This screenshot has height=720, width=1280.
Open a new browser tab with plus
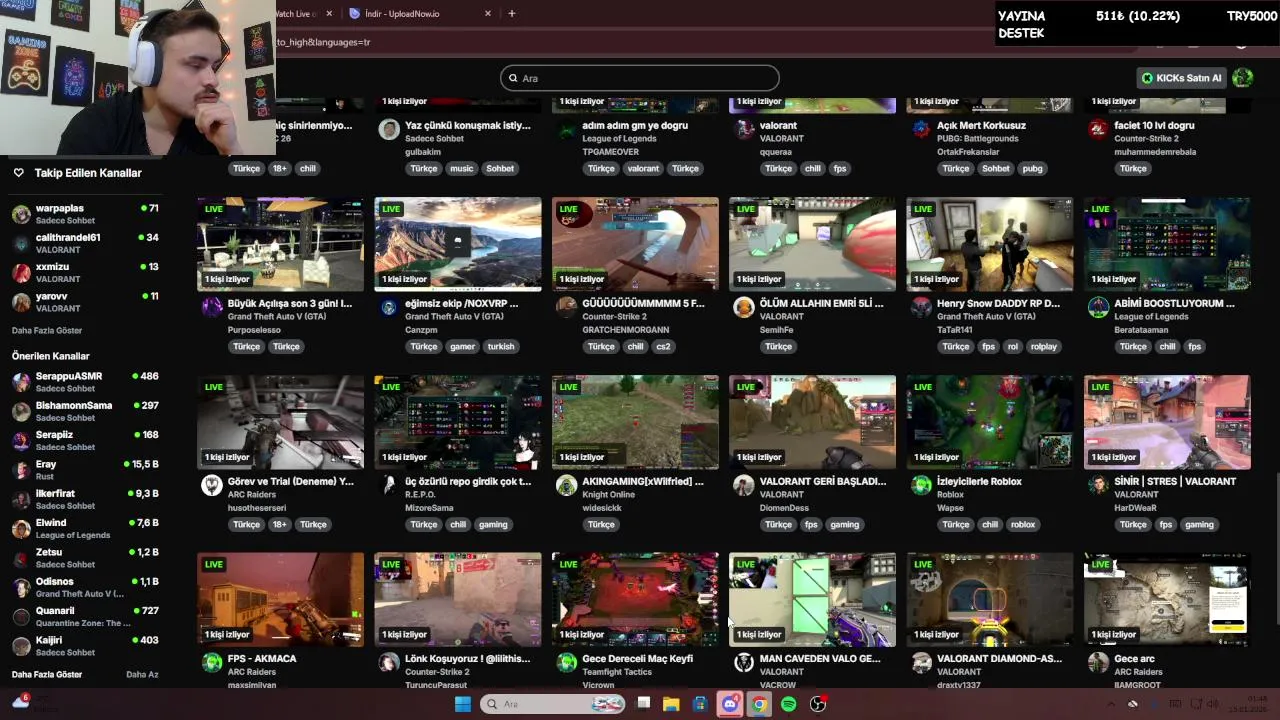pos(512,14)
